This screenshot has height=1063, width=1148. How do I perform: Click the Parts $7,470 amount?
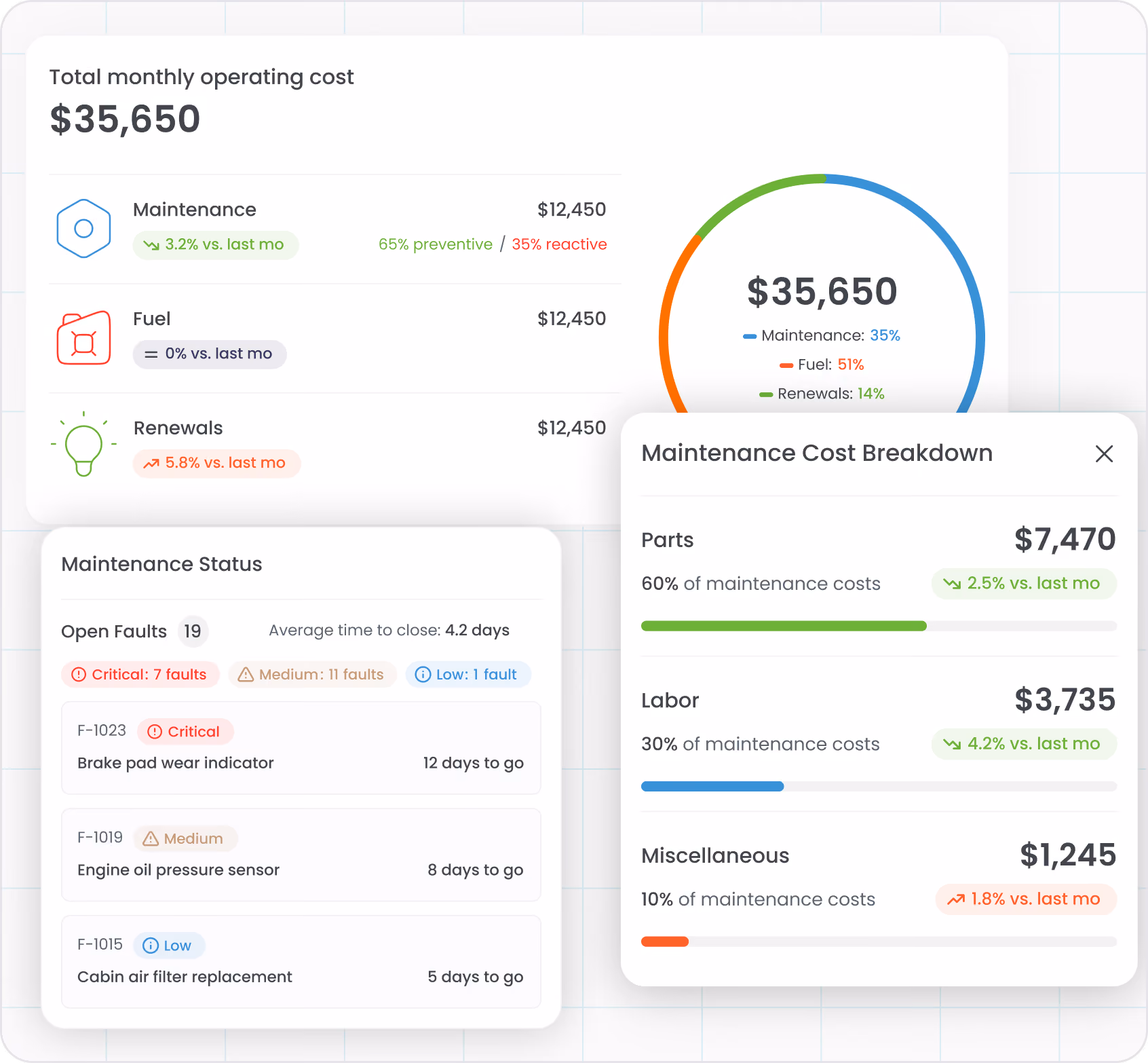point(1065,540)
